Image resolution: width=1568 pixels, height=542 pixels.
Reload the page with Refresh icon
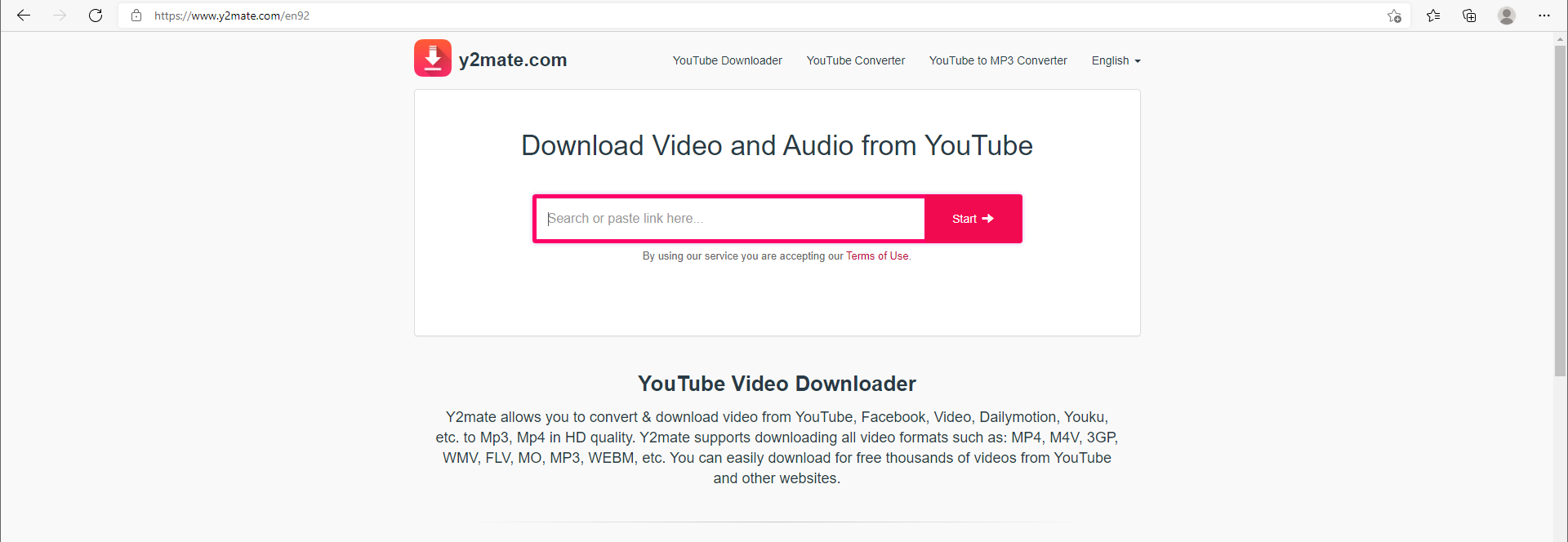pyautogui.click(x=96, y=16)
